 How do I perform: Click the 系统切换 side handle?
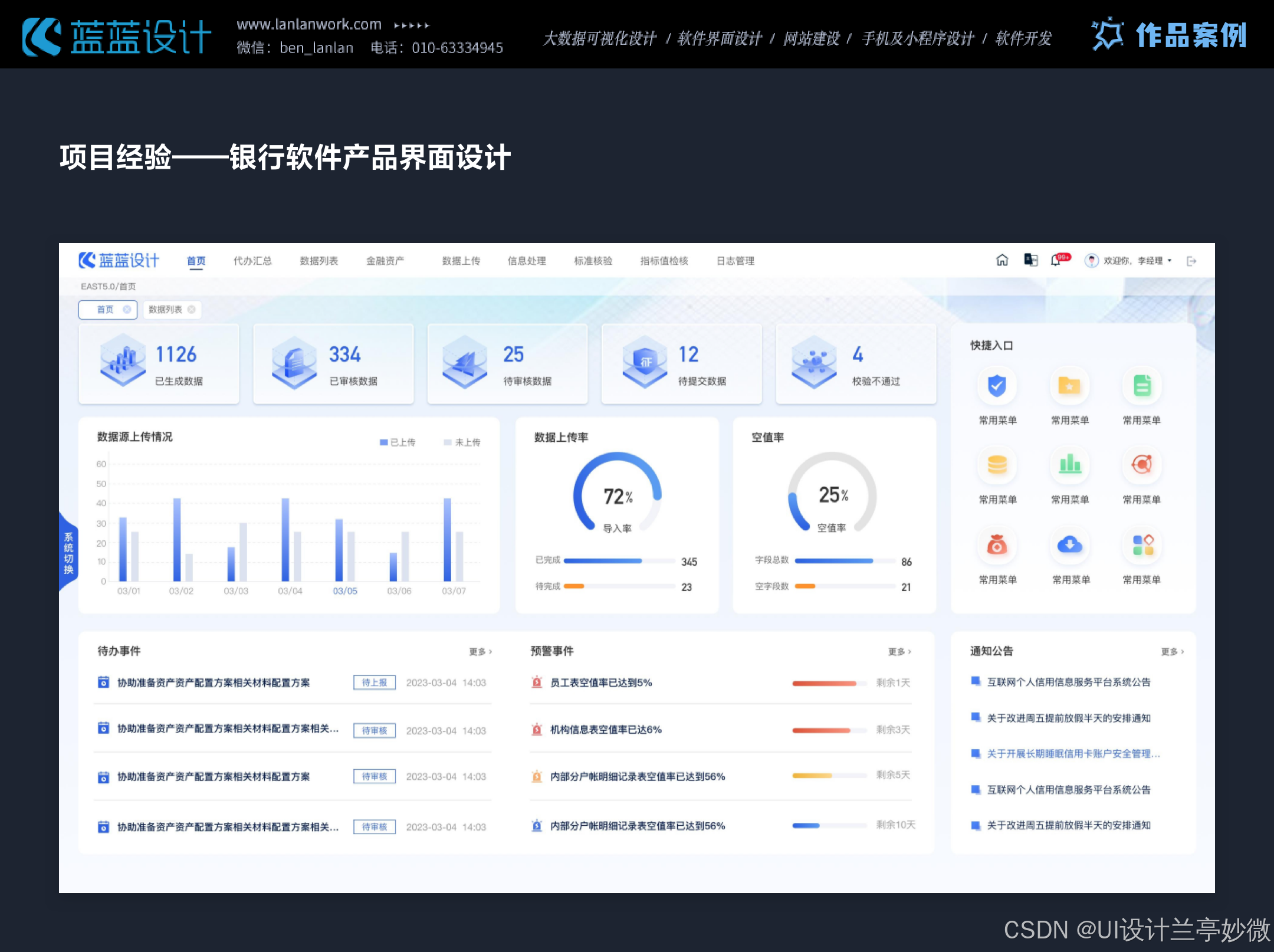coord(68,553)
